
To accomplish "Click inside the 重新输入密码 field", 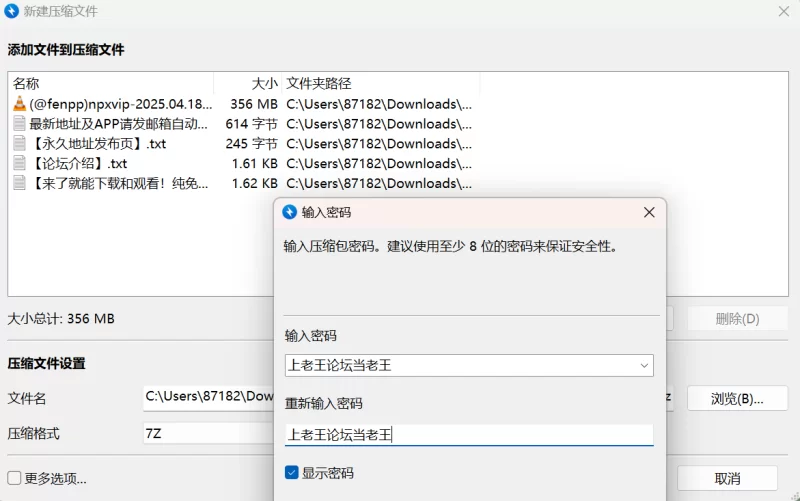I will click(x=469, y=435).
